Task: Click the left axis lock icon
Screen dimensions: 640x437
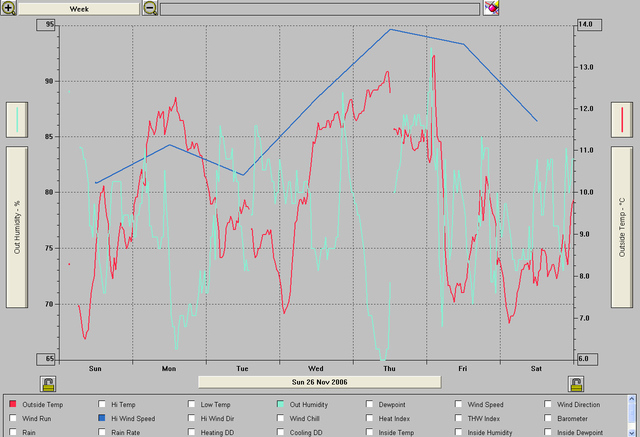Action: 48,384
